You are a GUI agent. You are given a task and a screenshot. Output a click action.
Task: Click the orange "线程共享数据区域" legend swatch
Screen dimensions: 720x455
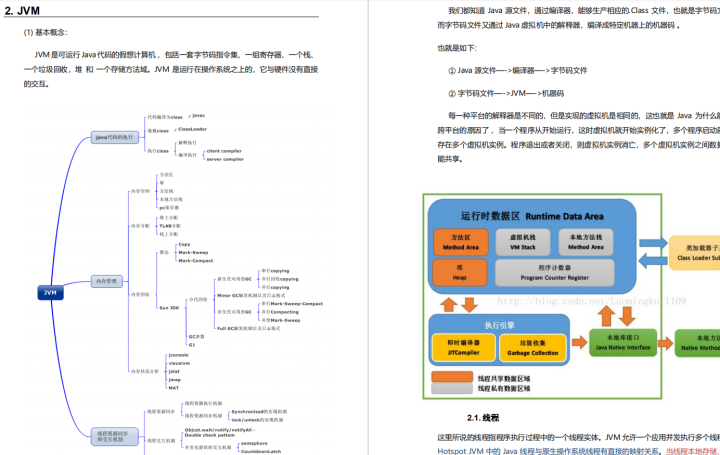pyautogui.click(x=452, y=377)
